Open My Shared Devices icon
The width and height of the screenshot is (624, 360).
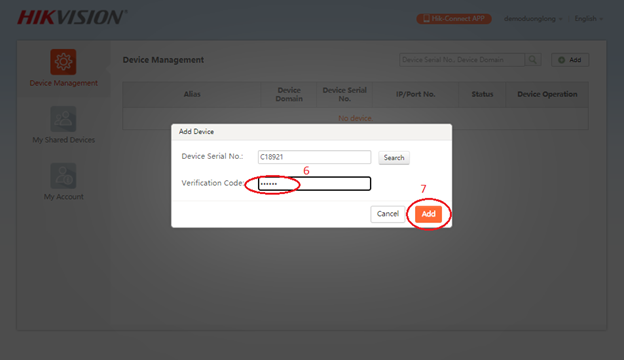click(x=63, y=119)
